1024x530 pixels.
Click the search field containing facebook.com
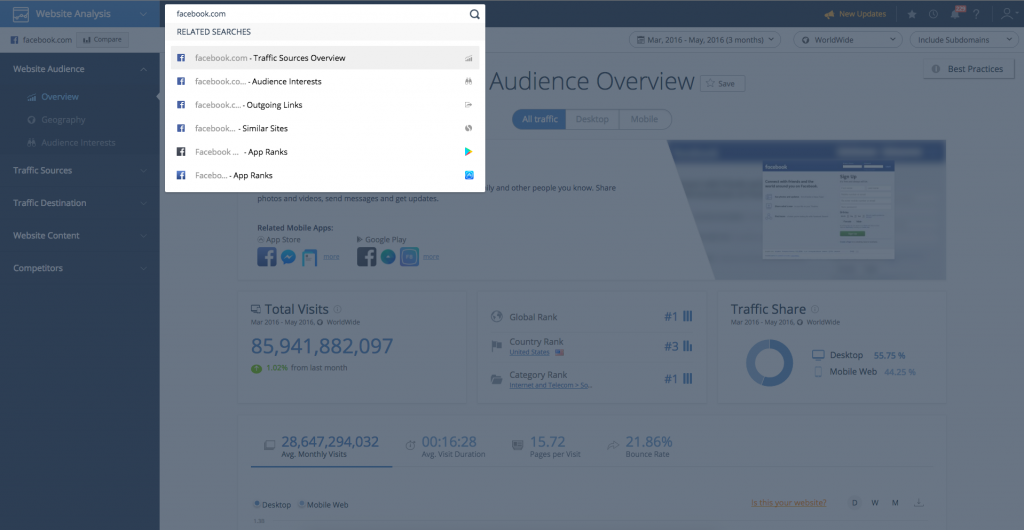pyautogui.click(x=320, y=14)
